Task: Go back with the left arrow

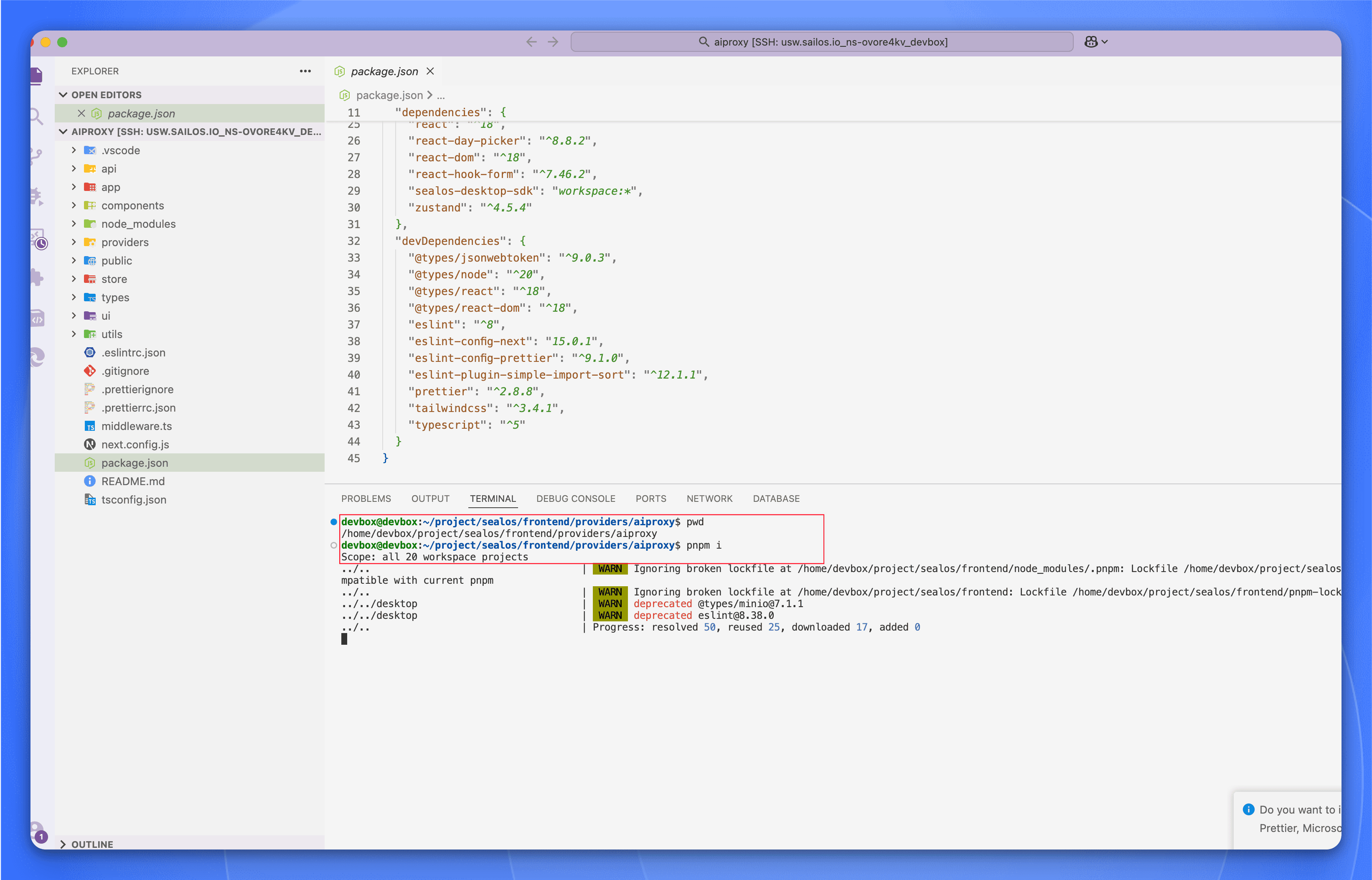Action: pos(531,42)
